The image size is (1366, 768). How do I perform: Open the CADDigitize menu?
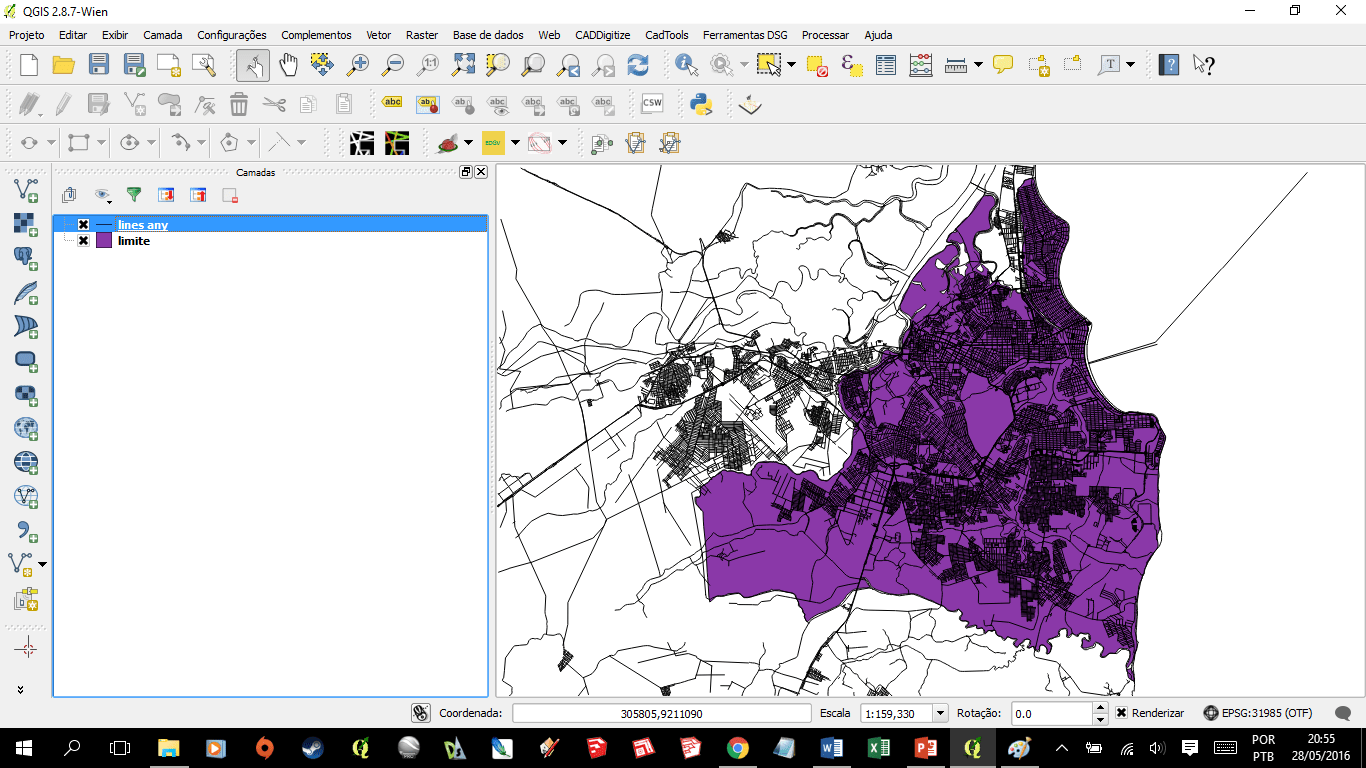click(x=602, y=35)
